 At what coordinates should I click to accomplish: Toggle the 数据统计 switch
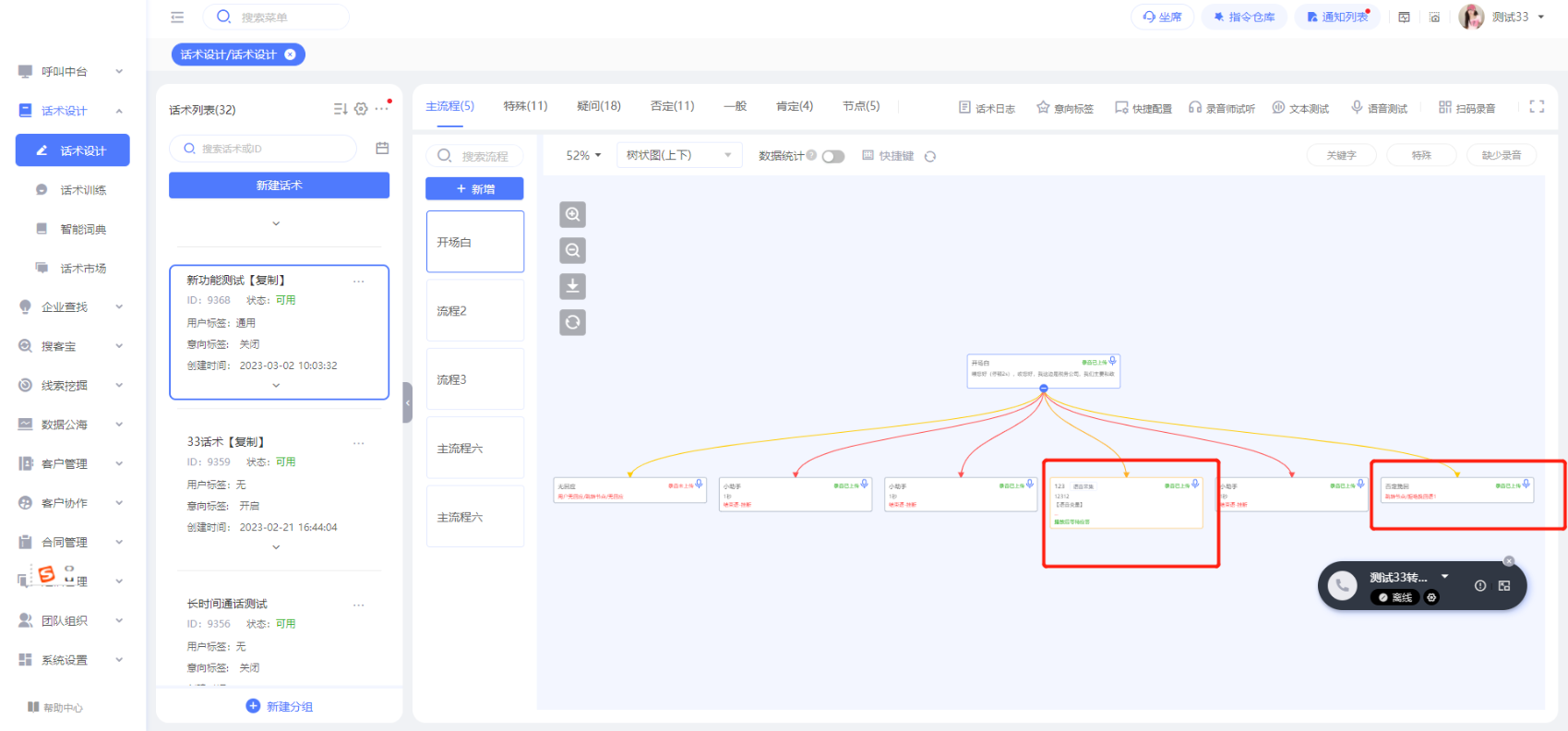point(833,156)
